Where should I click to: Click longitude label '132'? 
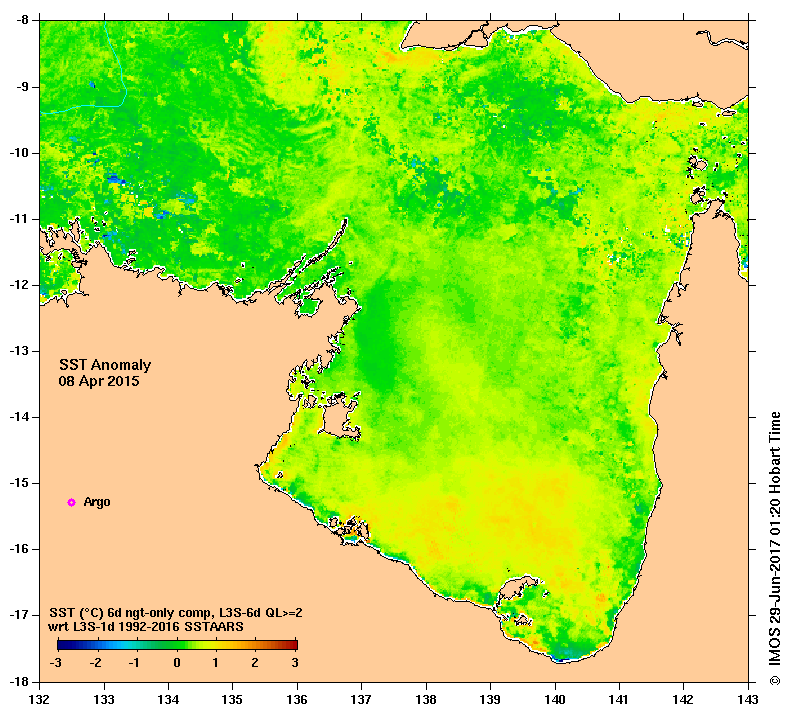(x=40, y=699)
